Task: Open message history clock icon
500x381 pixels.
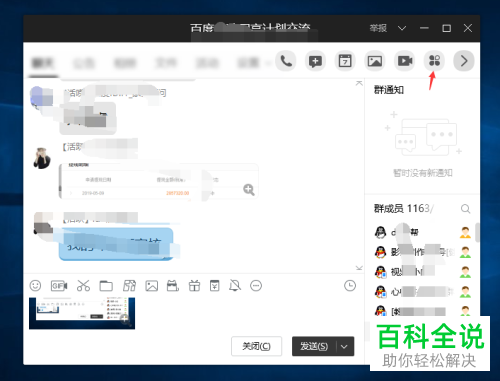Action: [350, 286]
